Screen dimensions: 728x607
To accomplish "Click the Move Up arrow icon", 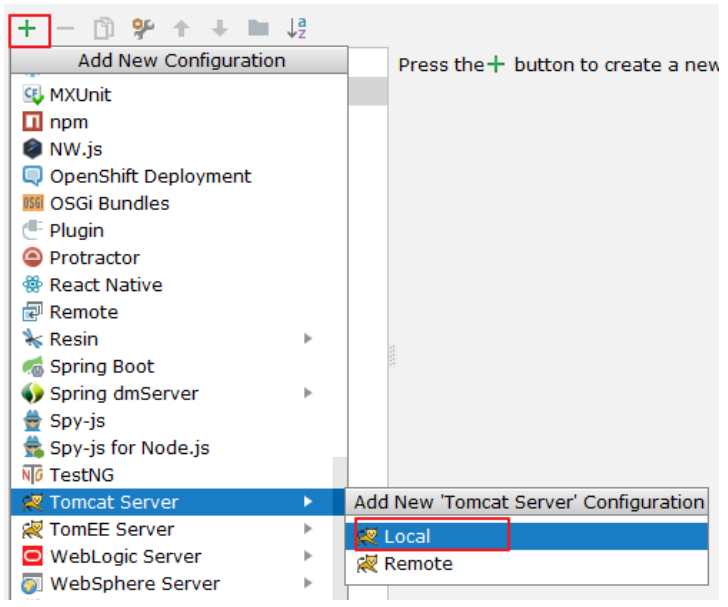I will pos(182,29).
